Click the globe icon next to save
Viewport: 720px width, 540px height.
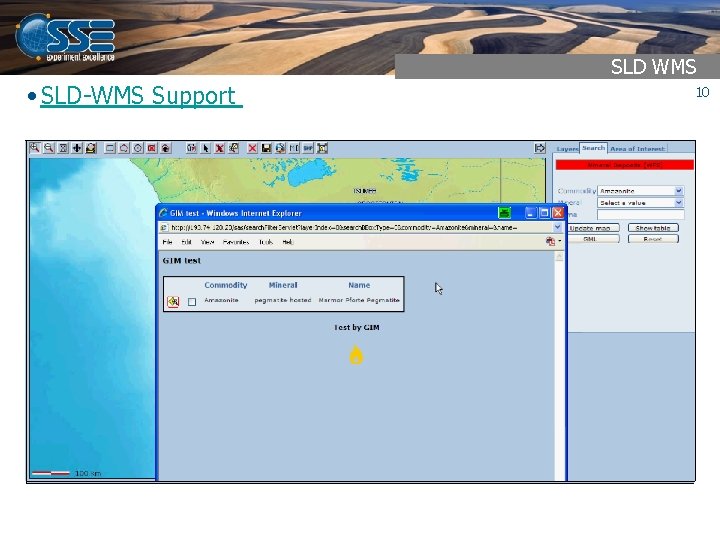(x=280, y=148)
